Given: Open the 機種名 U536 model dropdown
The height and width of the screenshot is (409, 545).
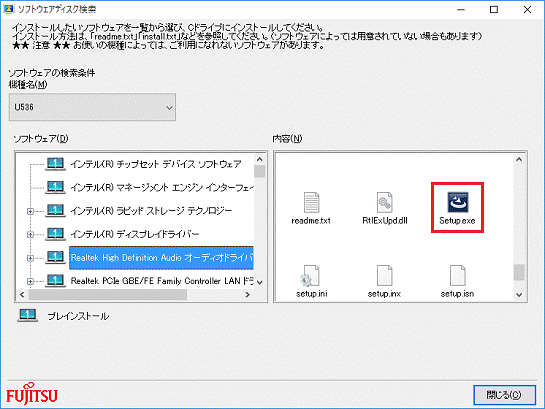Looking at the screenshot, I should tap(92, 107).
